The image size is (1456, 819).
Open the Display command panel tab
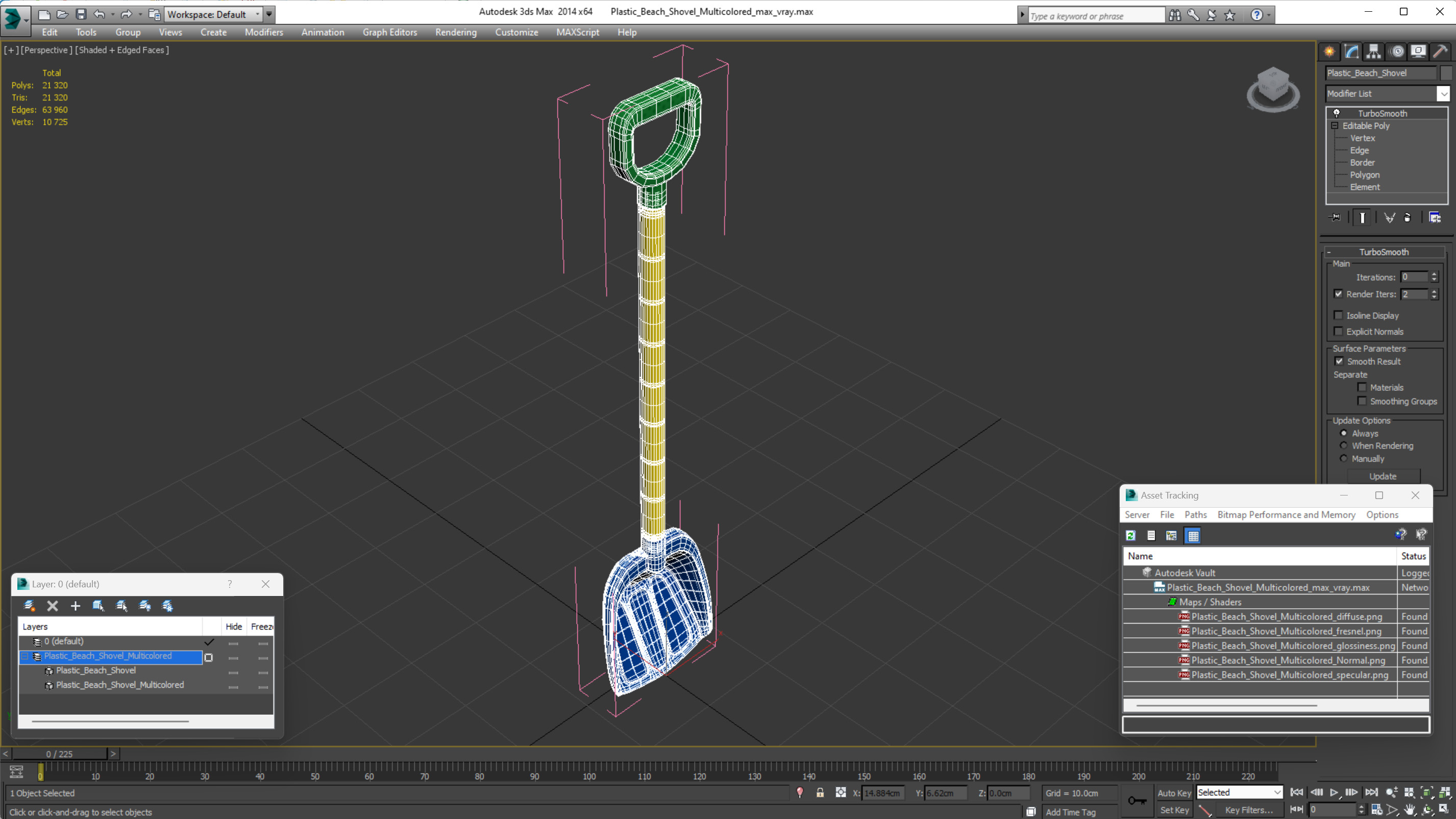(x=1418, y=52)
